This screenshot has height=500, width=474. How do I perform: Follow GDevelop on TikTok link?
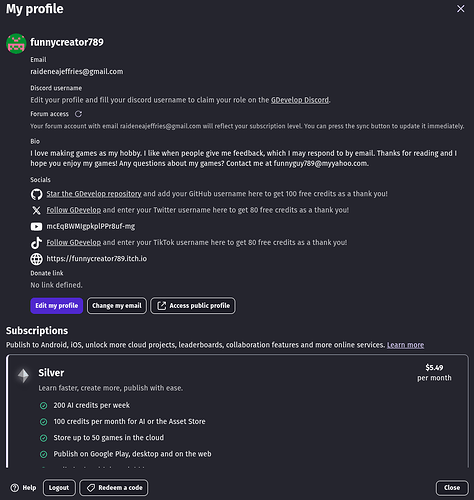(x=73, y=242)
